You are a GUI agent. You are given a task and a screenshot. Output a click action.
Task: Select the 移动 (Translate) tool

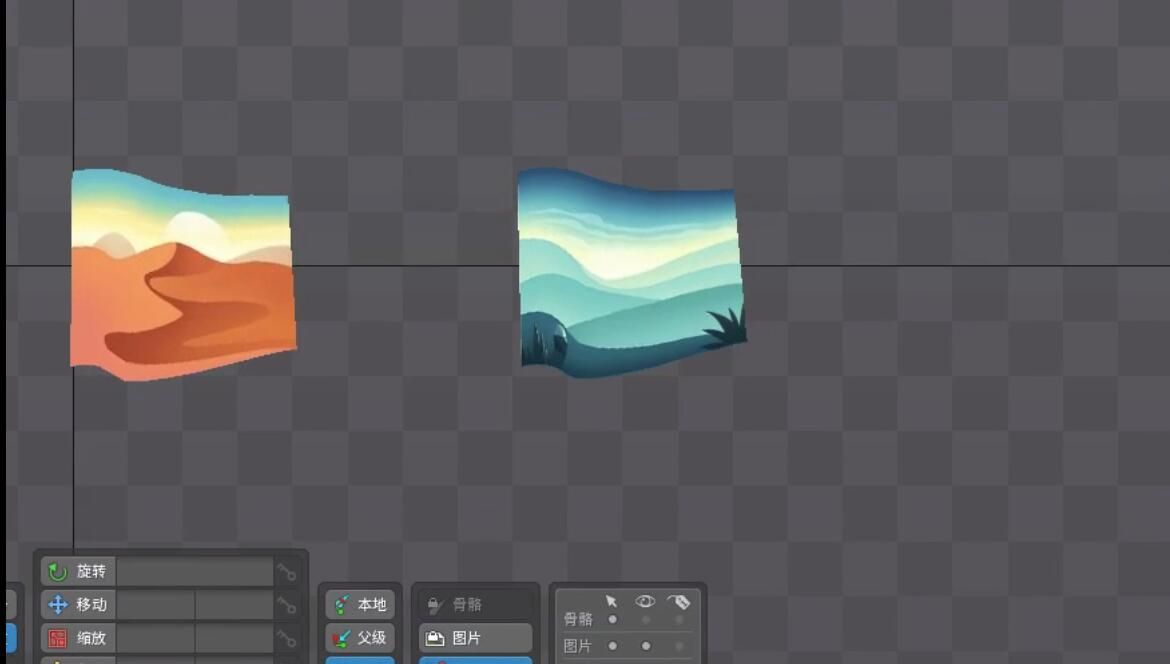tap(78, 604)
